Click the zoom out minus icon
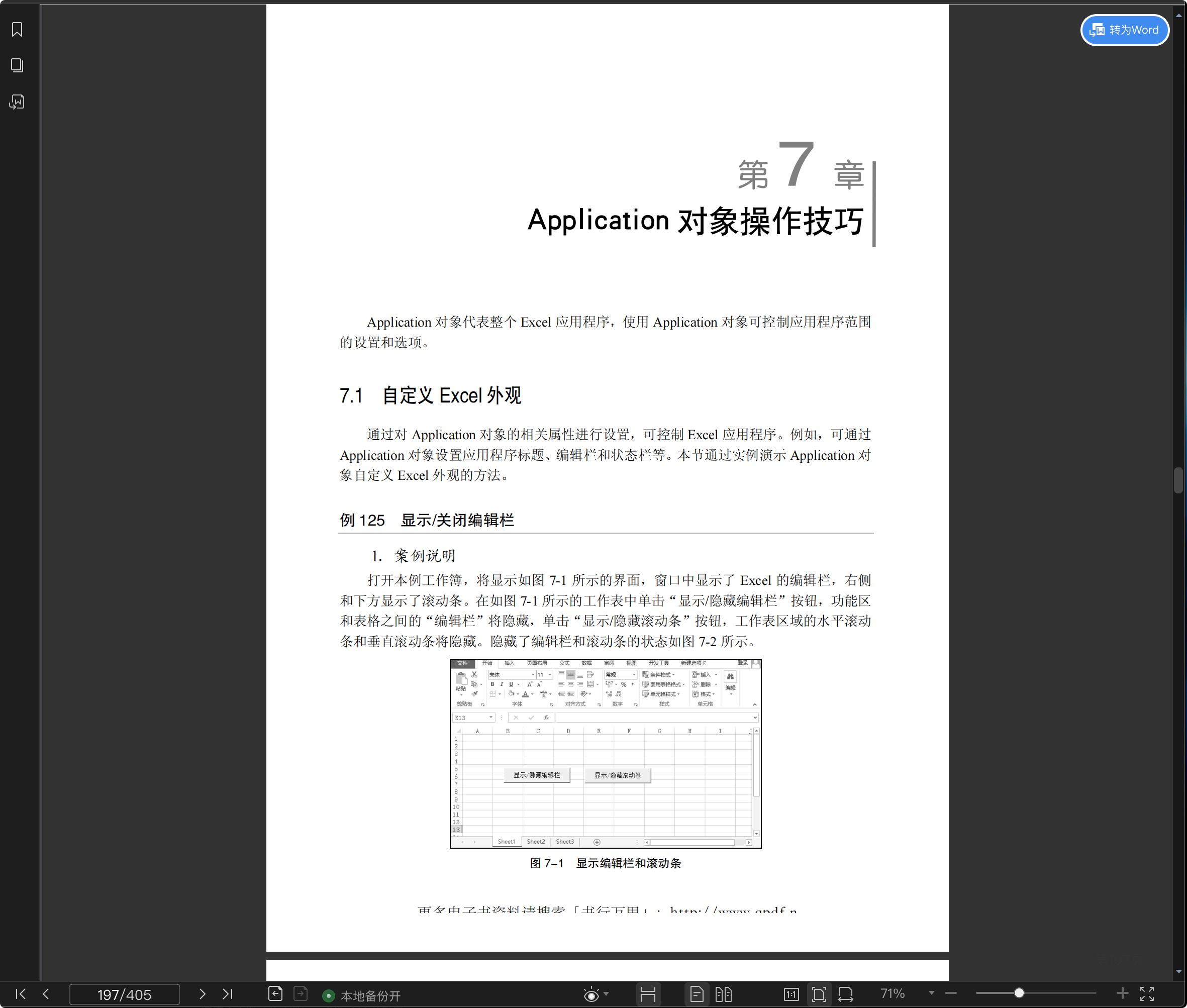Screen dimensions: 1187x1008 click(950, 993)
